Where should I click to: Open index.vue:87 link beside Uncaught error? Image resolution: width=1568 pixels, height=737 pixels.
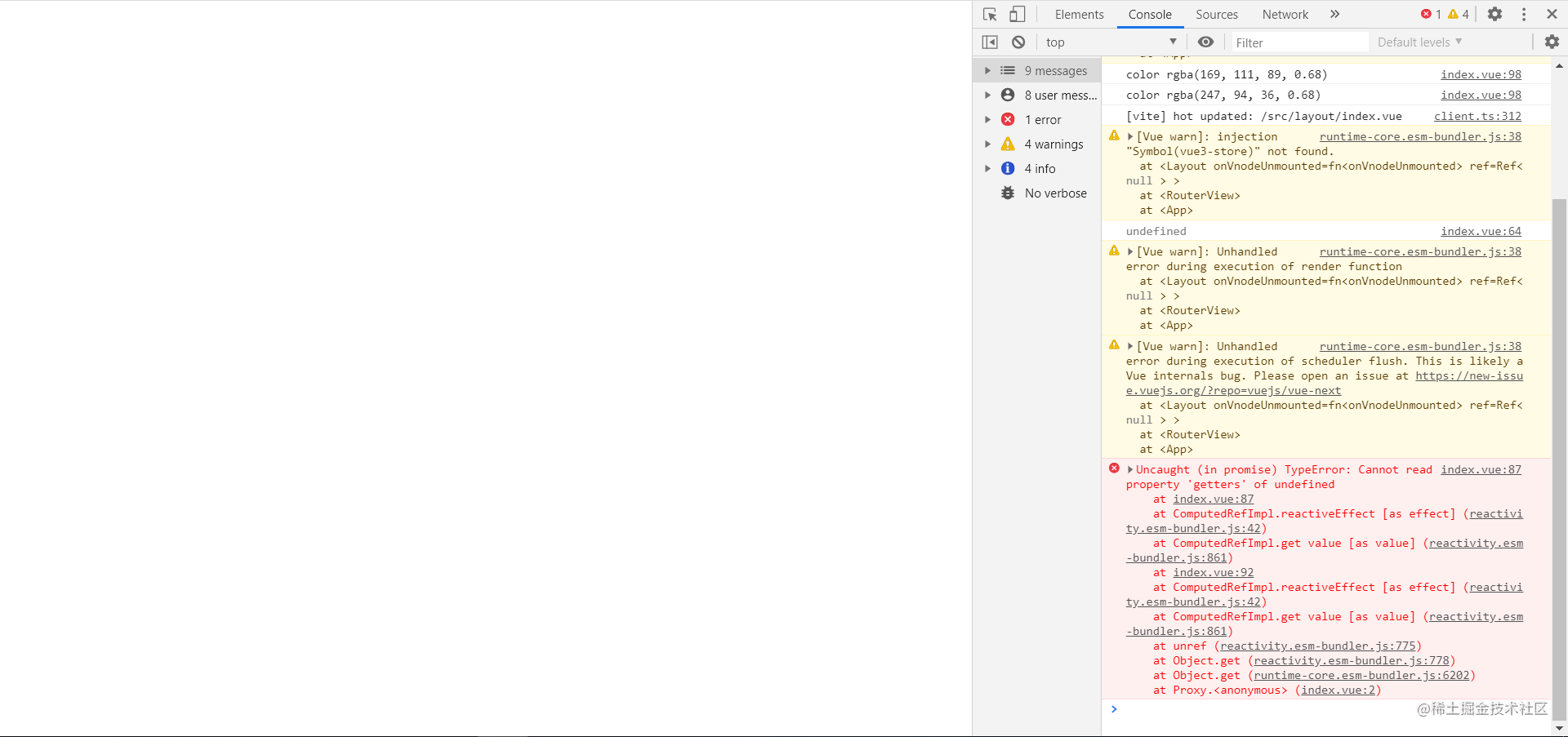1481,469
